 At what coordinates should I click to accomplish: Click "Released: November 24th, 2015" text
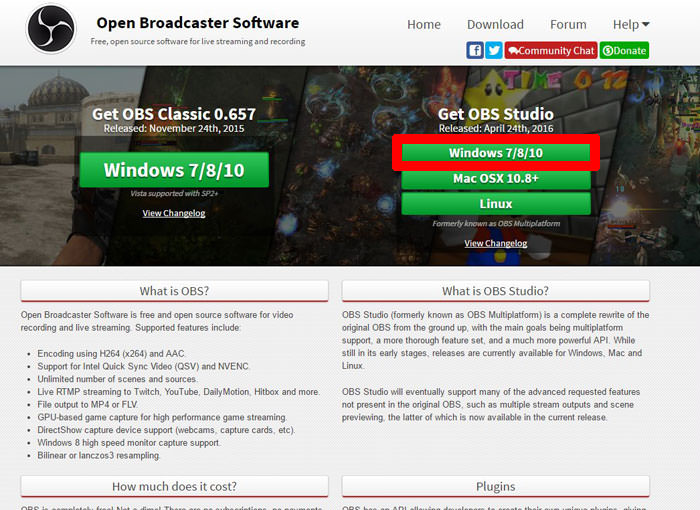coord(174,129)
